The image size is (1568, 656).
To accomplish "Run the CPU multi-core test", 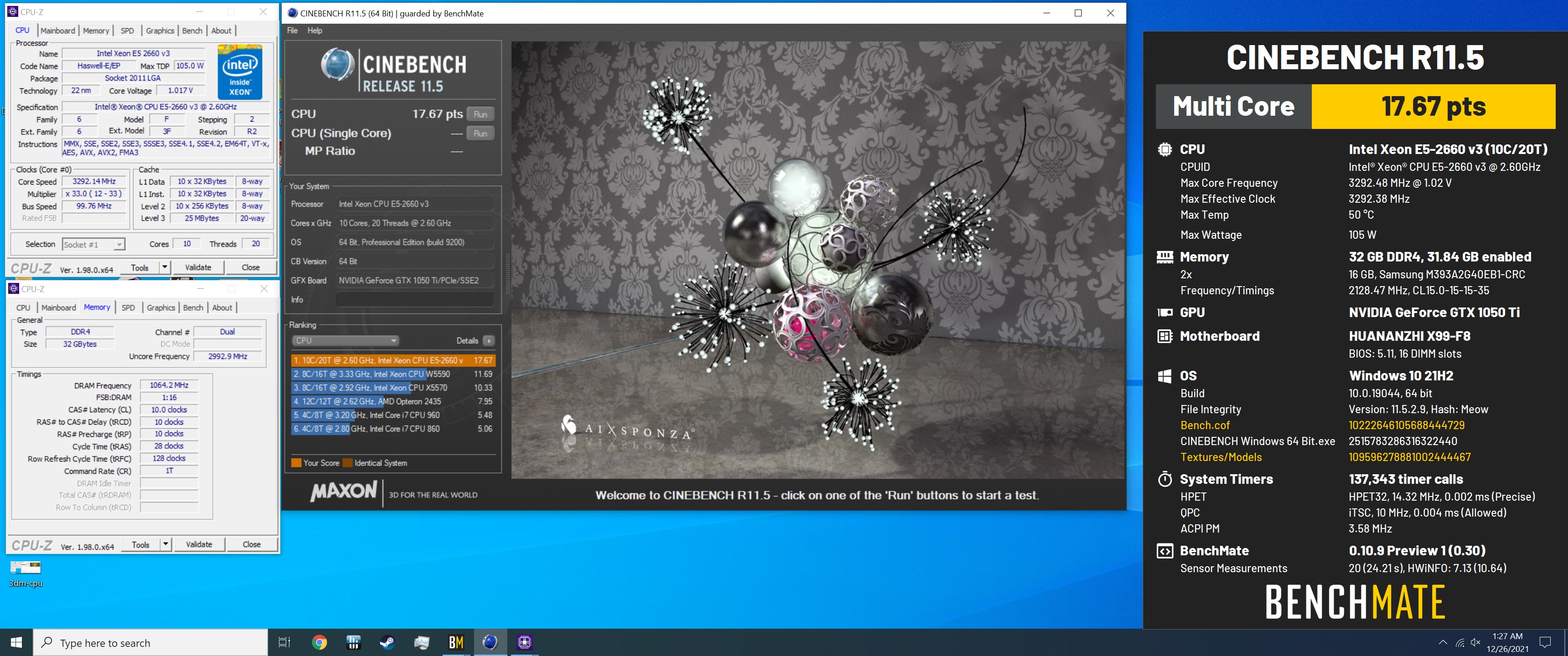I will coord(480,114).
